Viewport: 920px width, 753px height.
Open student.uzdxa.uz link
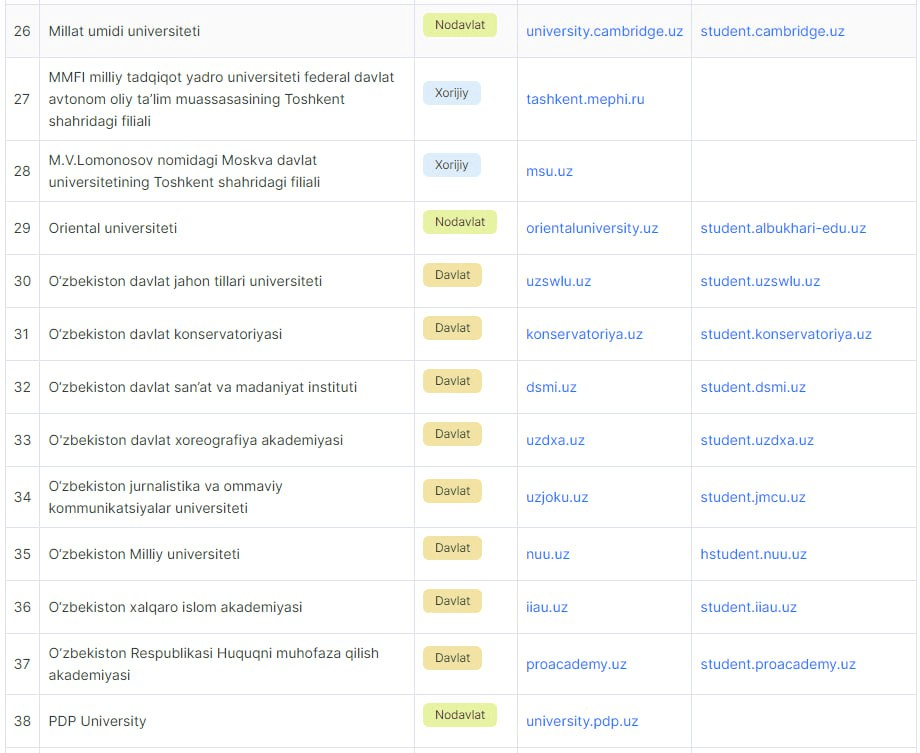pyautogui.click(x=757, y=440)
